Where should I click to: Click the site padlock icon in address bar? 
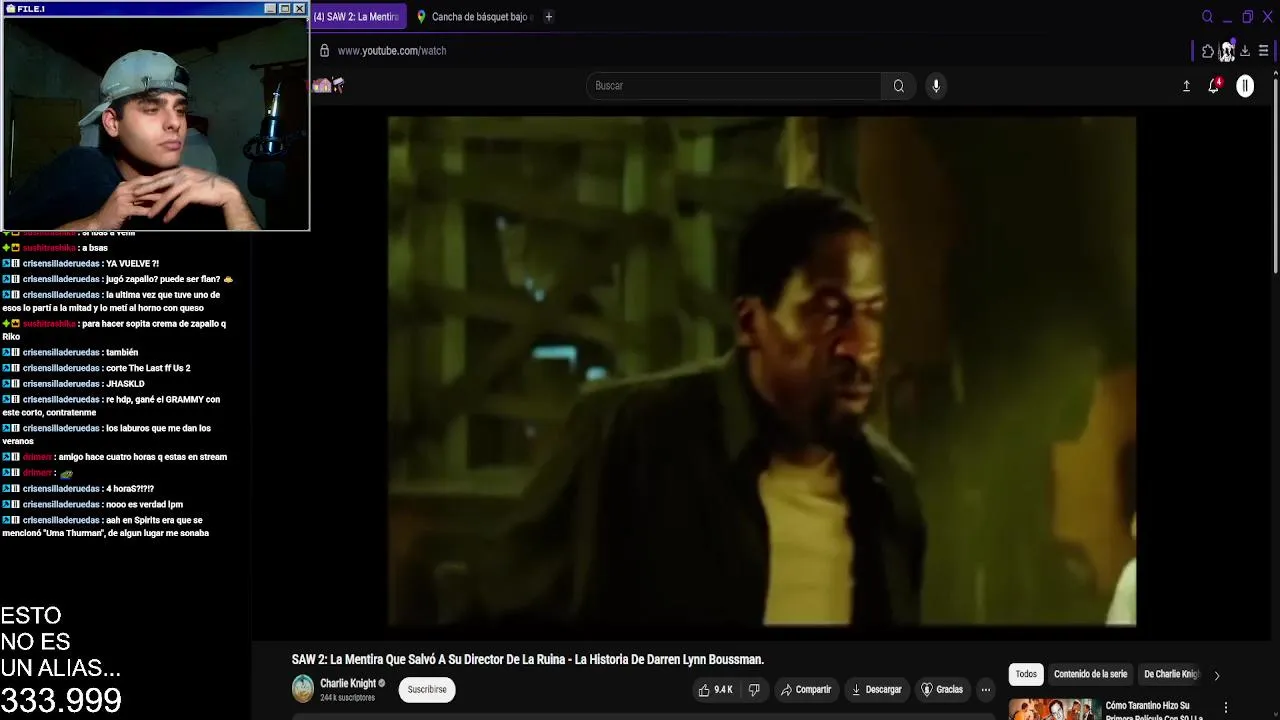coord(324,50)
